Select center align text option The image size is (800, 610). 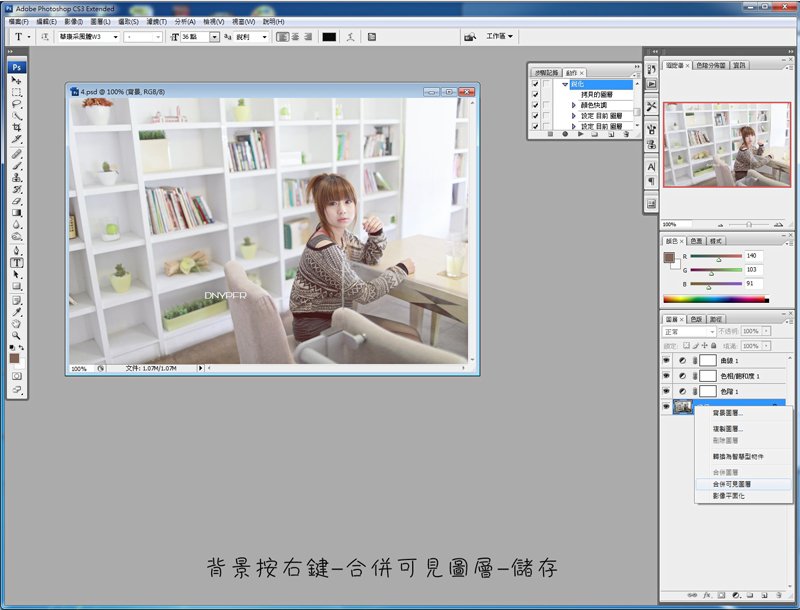[x=295, y=37]
